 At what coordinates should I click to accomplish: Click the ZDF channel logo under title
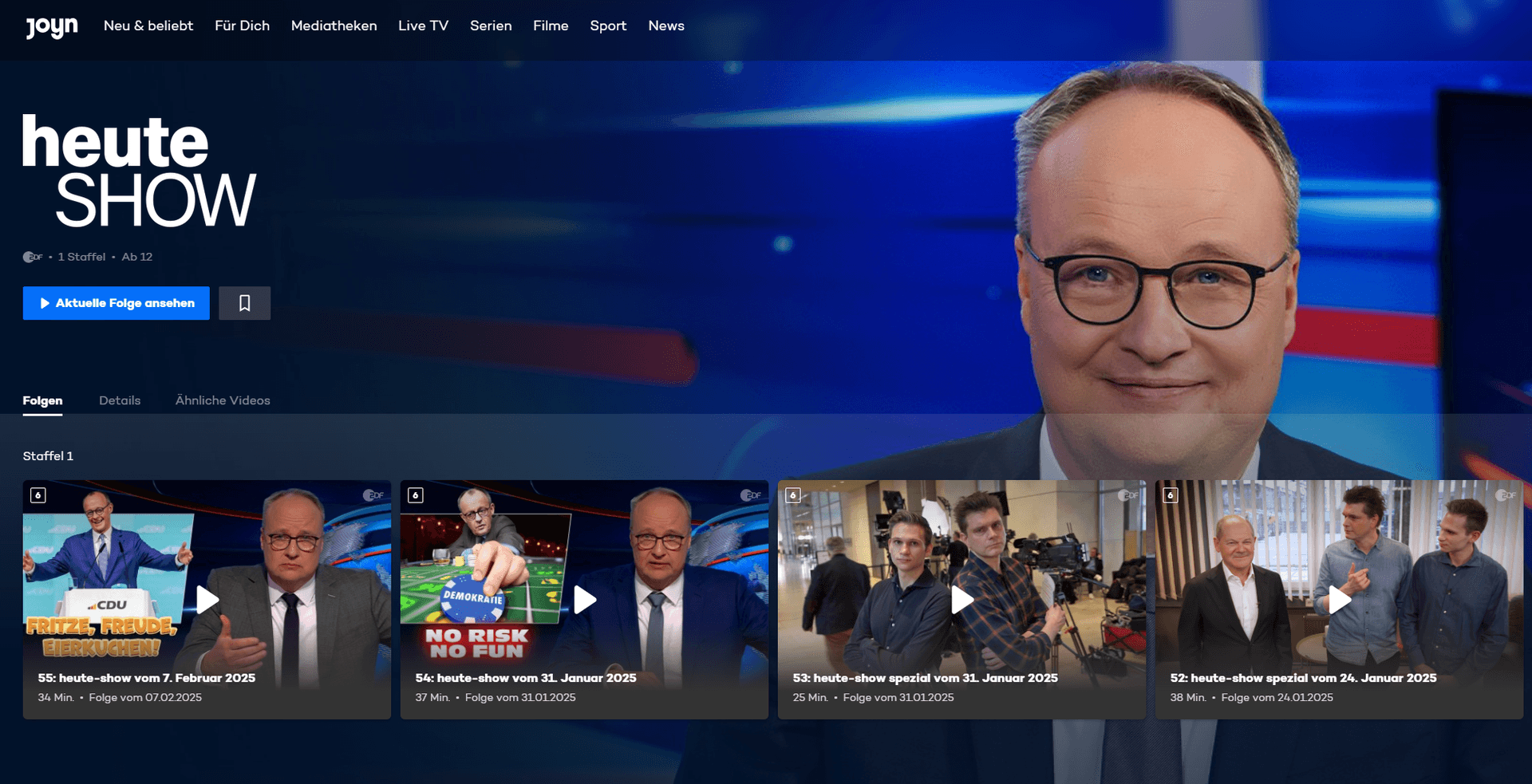tap(33, 257)
